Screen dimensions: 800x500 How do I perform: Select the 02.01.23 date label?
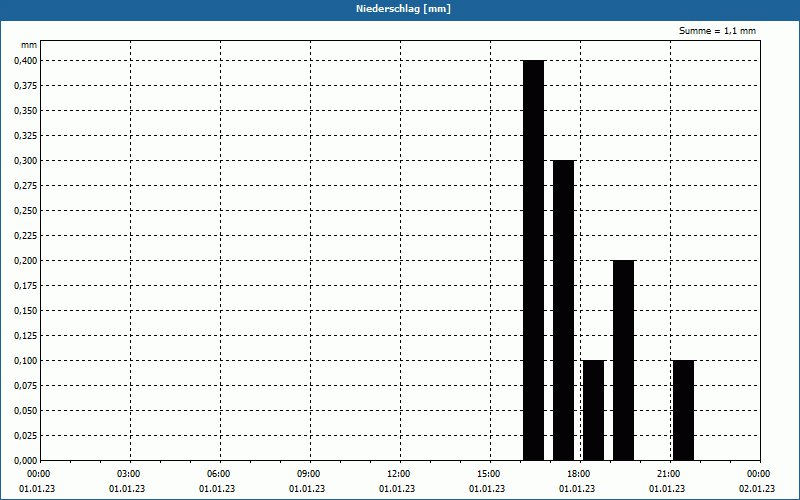757,489
